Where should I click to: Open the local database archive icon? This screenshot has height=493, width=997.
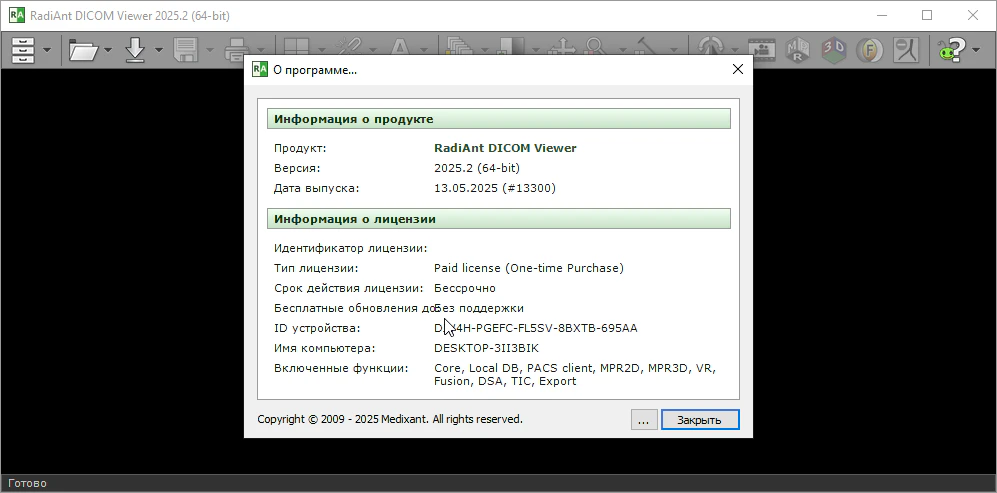[23, 49]
